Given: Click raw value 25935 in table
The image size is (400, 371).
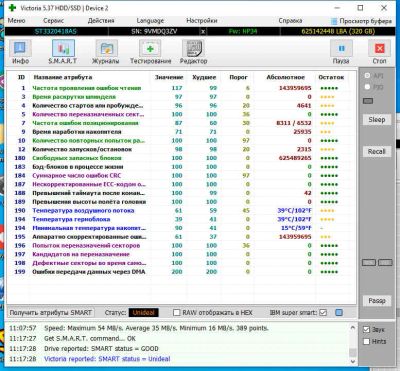Looking at the screenshot, I should 302,132.
